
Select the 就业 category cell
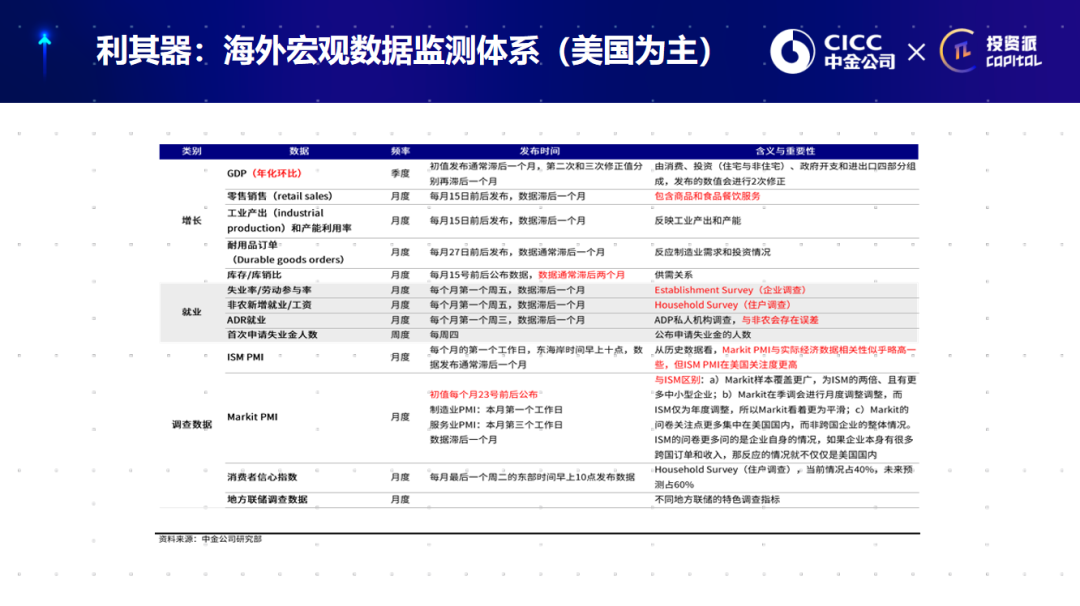click(x=191, y=312)
